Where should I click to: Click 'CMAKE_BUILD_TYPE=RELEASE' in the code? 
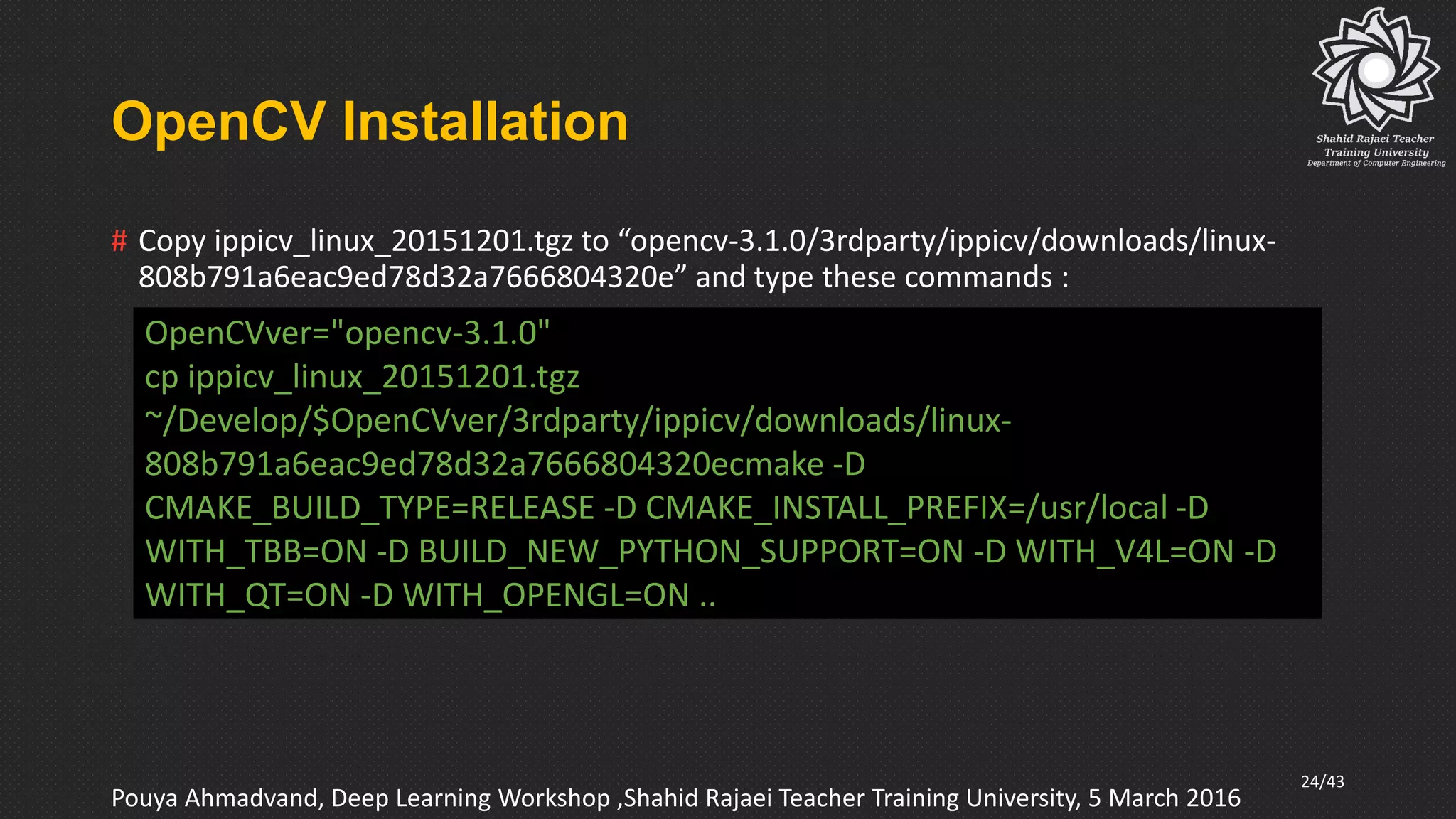click(x=370, y=508)
